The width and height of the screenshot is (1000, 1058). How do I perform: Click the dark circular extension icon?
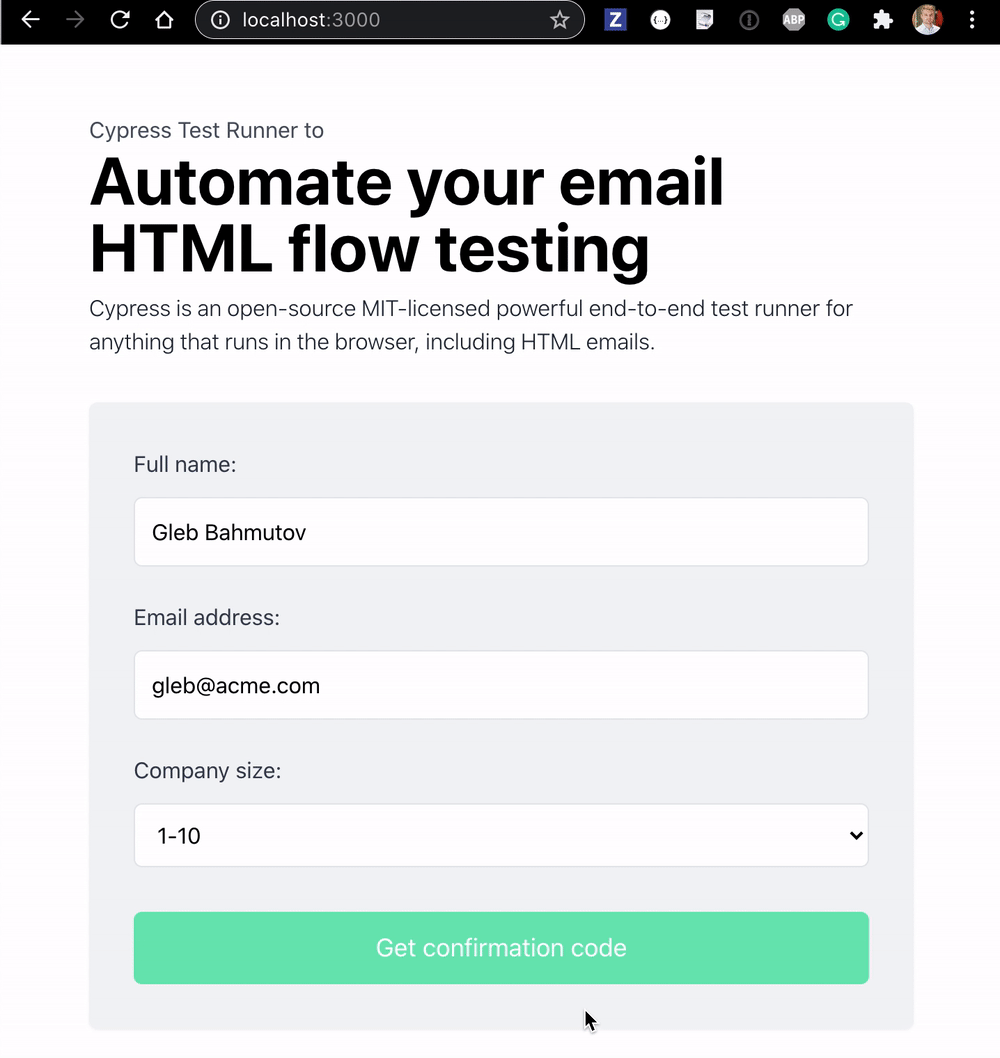point(749,20)
